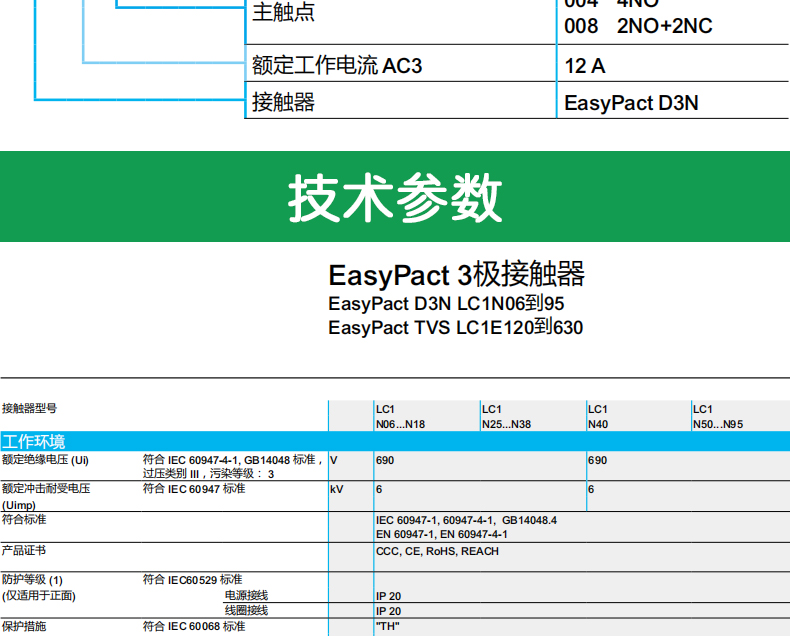Screen dimensions: 790x636
Task: Click '额定绝缘电压 (Ui)' row label
Action: pyautogui.click(x=45, y=460)
